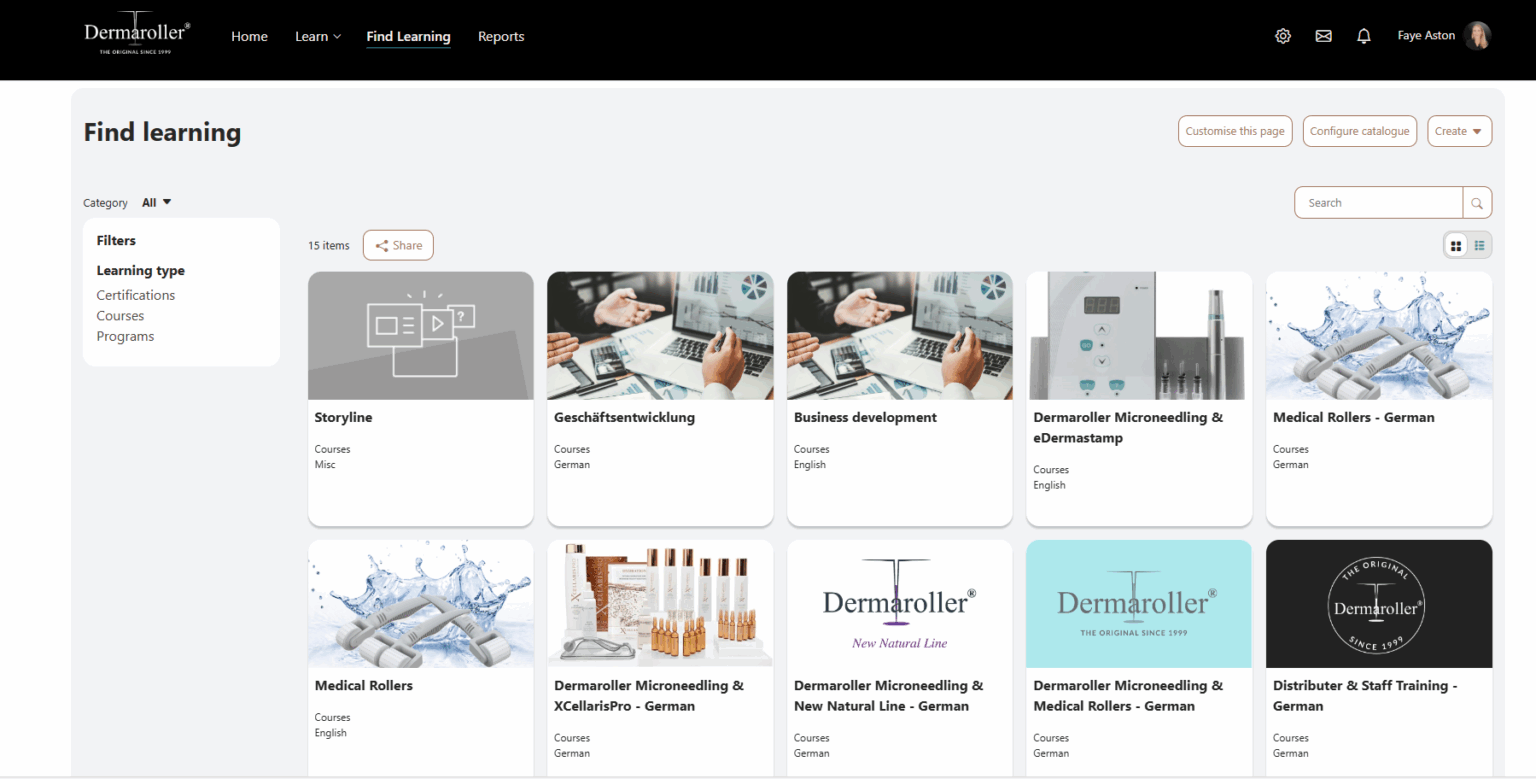Open Faye Aston's profile avatar
This screenshot has width=1536, height=779.
(x=1478, y=35)
